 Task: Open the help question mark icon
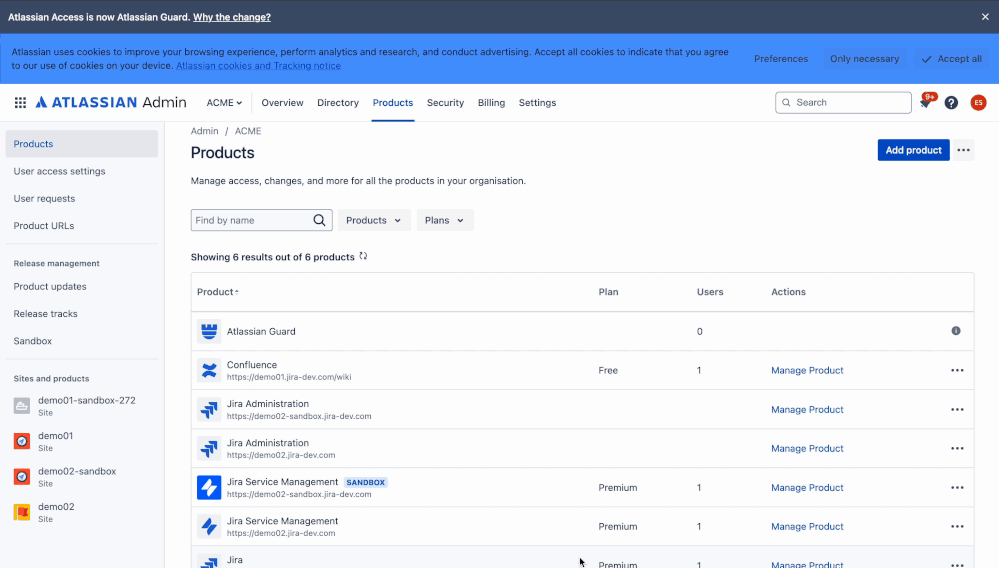point(951,103)
